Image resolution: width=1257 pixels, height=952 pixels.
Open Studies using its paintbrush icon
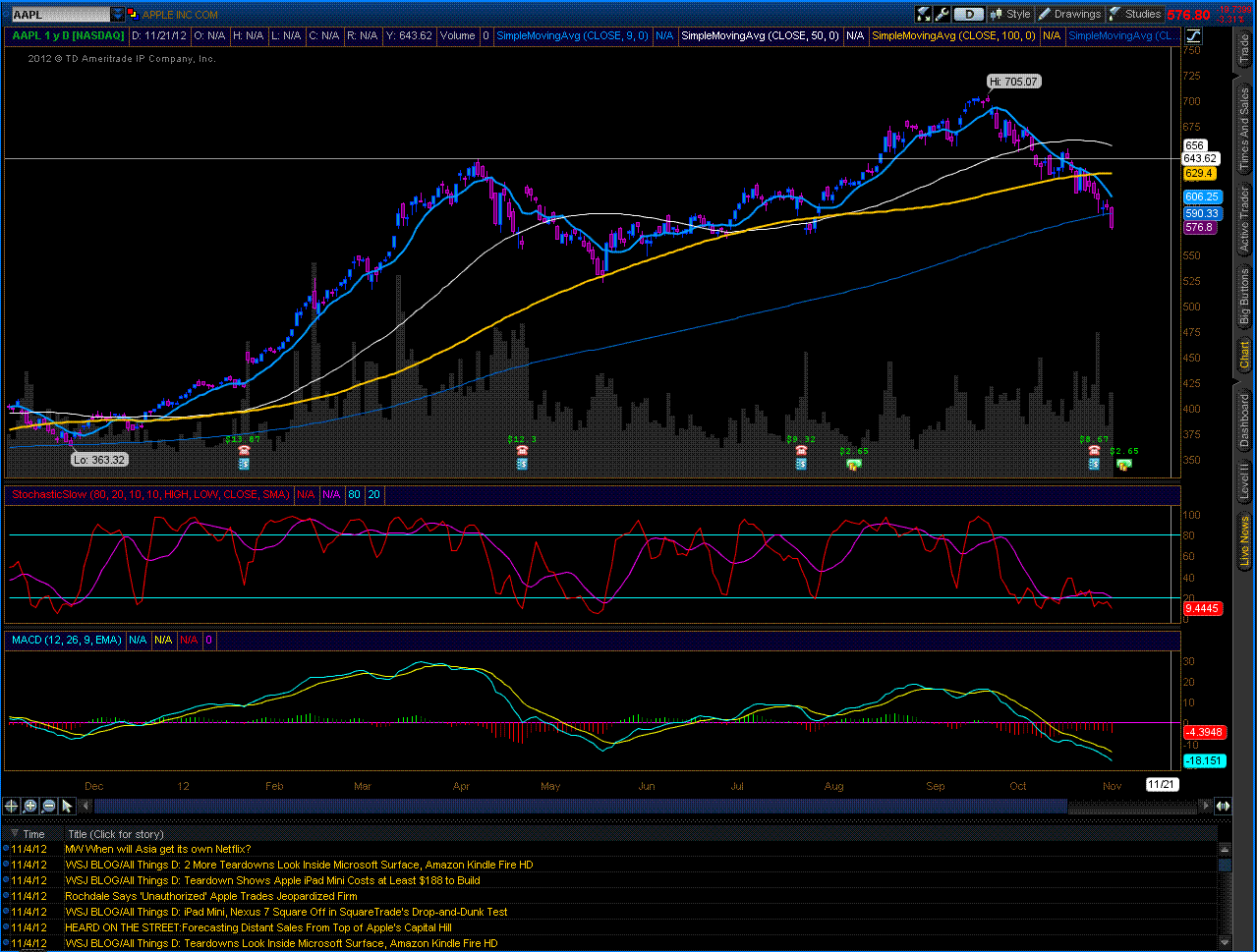pyautogui.click(x=1114, y=14)
